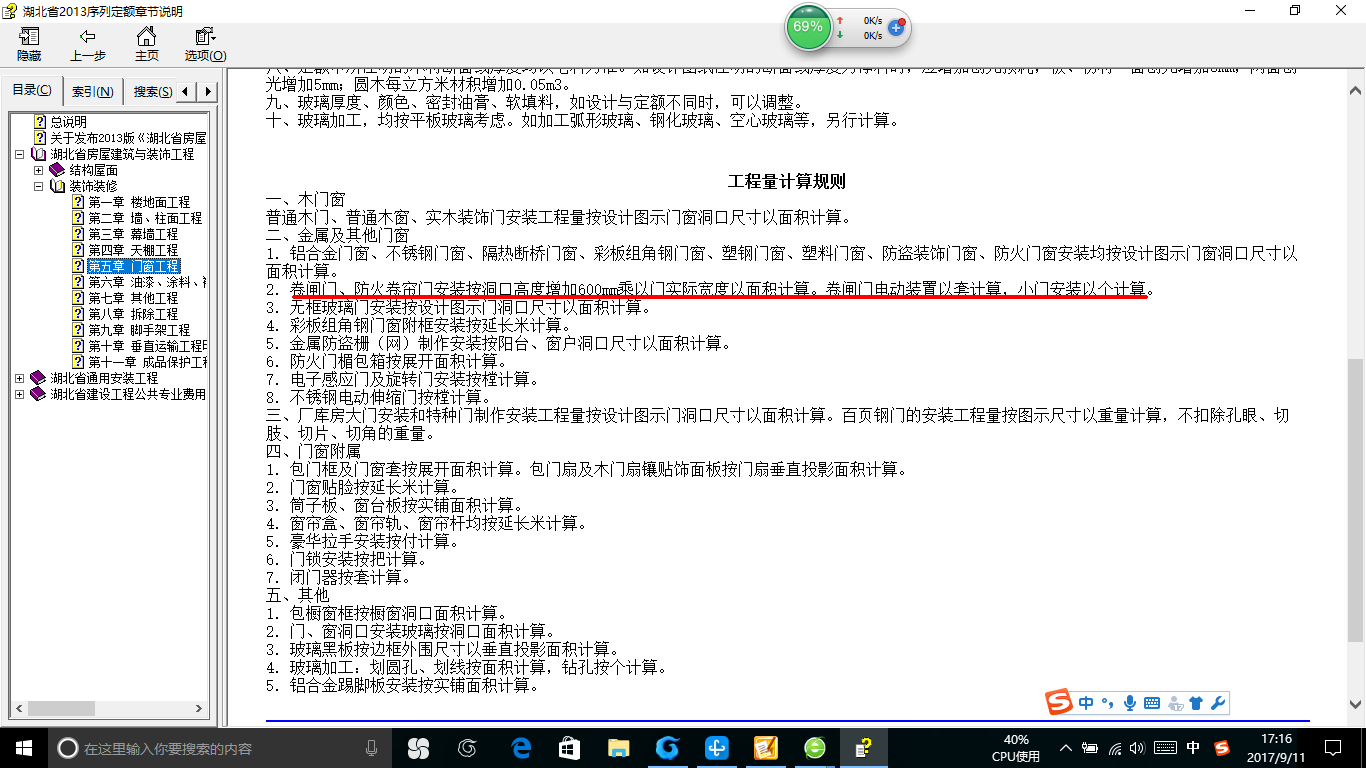Open the 关于发布2013版 topic
This screenshot has width=1366, height=768.
[128, 138]
